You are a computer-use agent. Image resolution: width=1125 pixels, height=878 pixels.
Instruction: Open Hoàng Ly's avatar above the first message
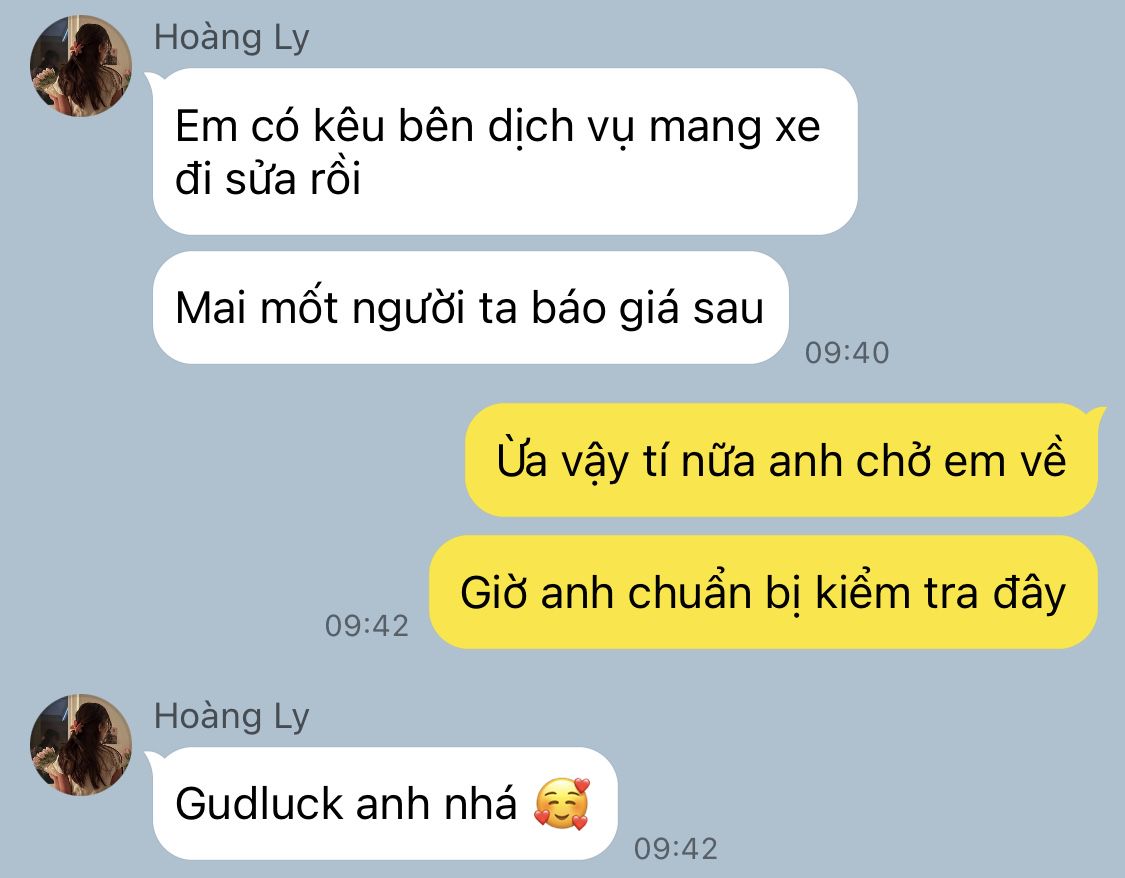click(x=81, y=66)
